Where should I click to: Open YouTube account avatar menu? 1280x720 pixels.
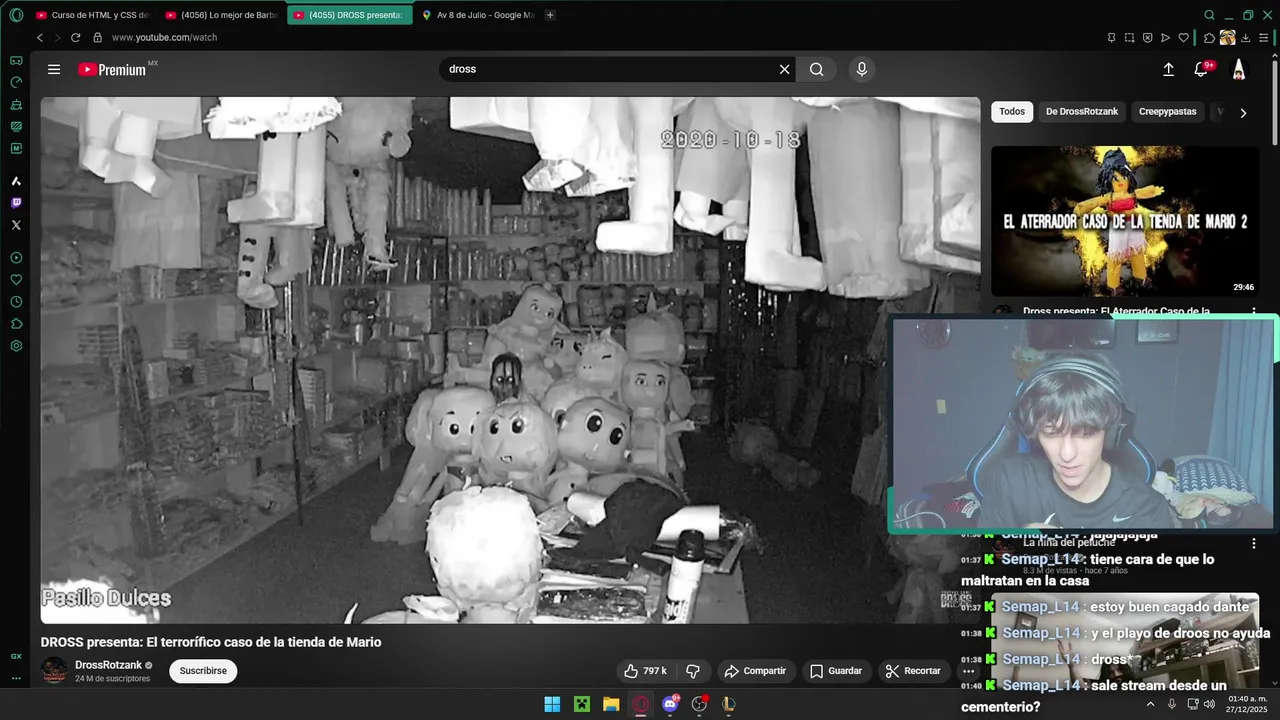[1239, 69]
